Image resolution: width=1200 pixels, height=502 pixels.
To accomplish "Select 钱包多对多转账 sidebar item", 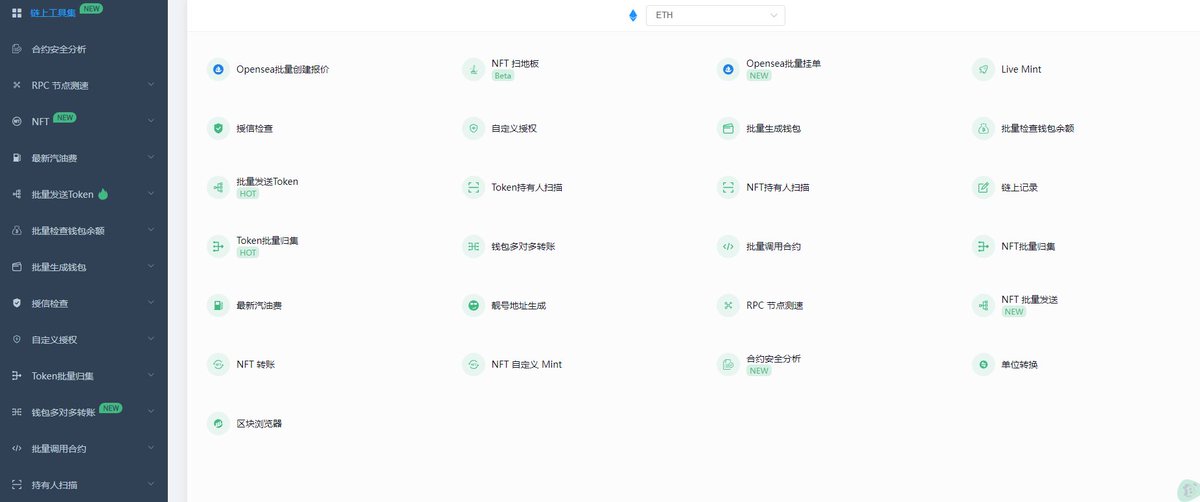I will [x=84, y=412].
